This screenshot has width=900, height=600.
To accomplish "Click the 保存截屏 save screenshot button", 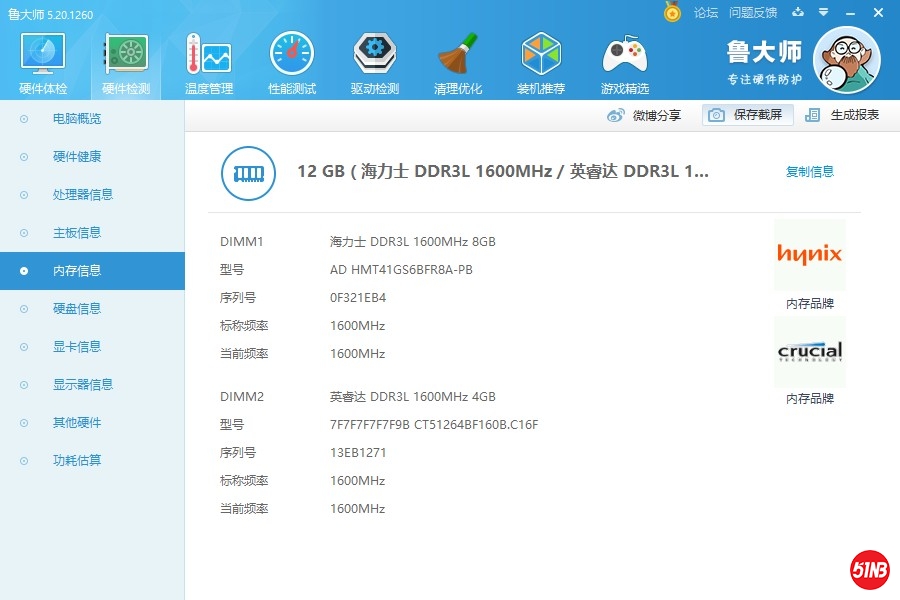I will pyautogui.click(x=747, y=115).
